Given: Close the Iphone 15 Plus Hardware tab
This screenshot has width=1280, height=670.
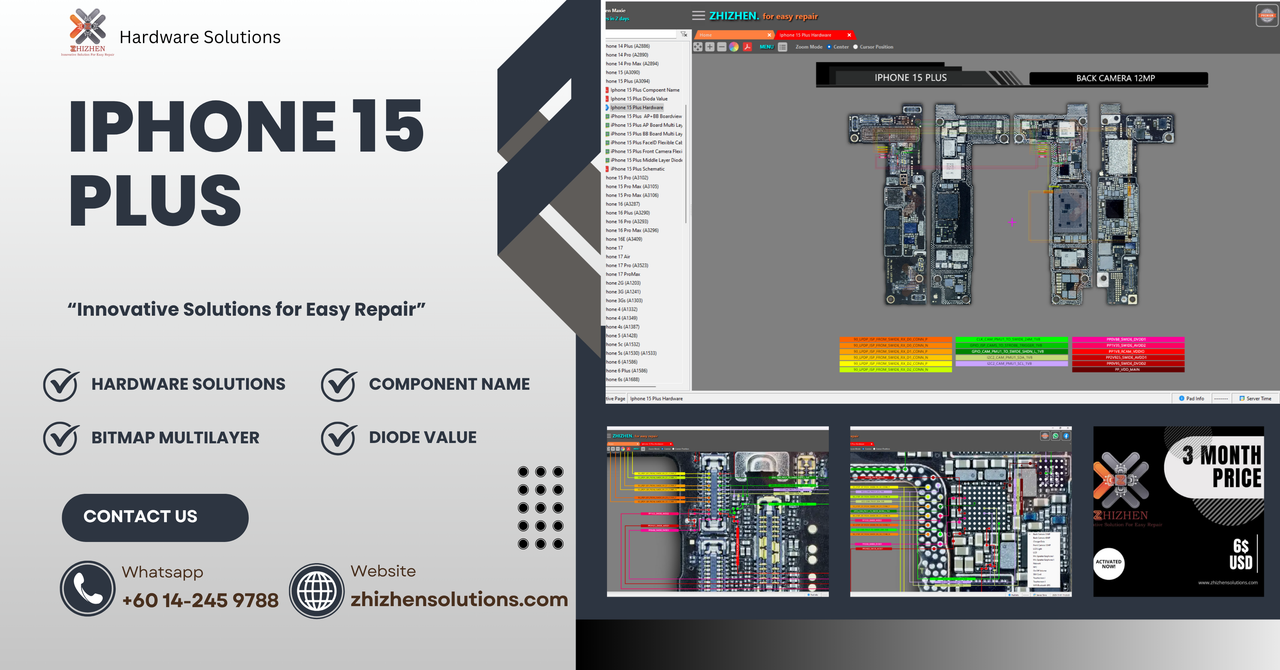Looking at the screenshot, I should 849,35.
